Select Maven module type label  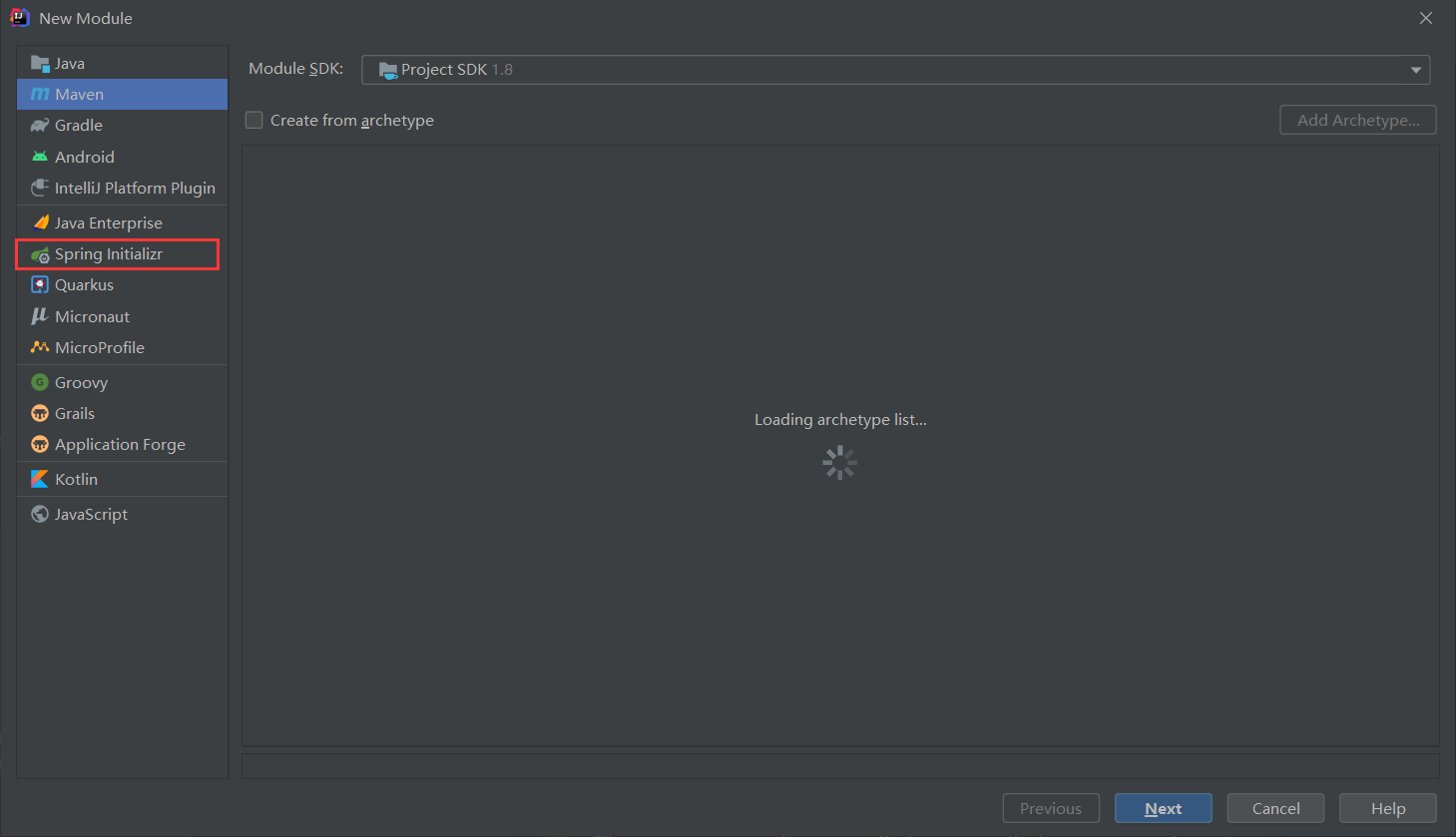(x=80, y=95)
